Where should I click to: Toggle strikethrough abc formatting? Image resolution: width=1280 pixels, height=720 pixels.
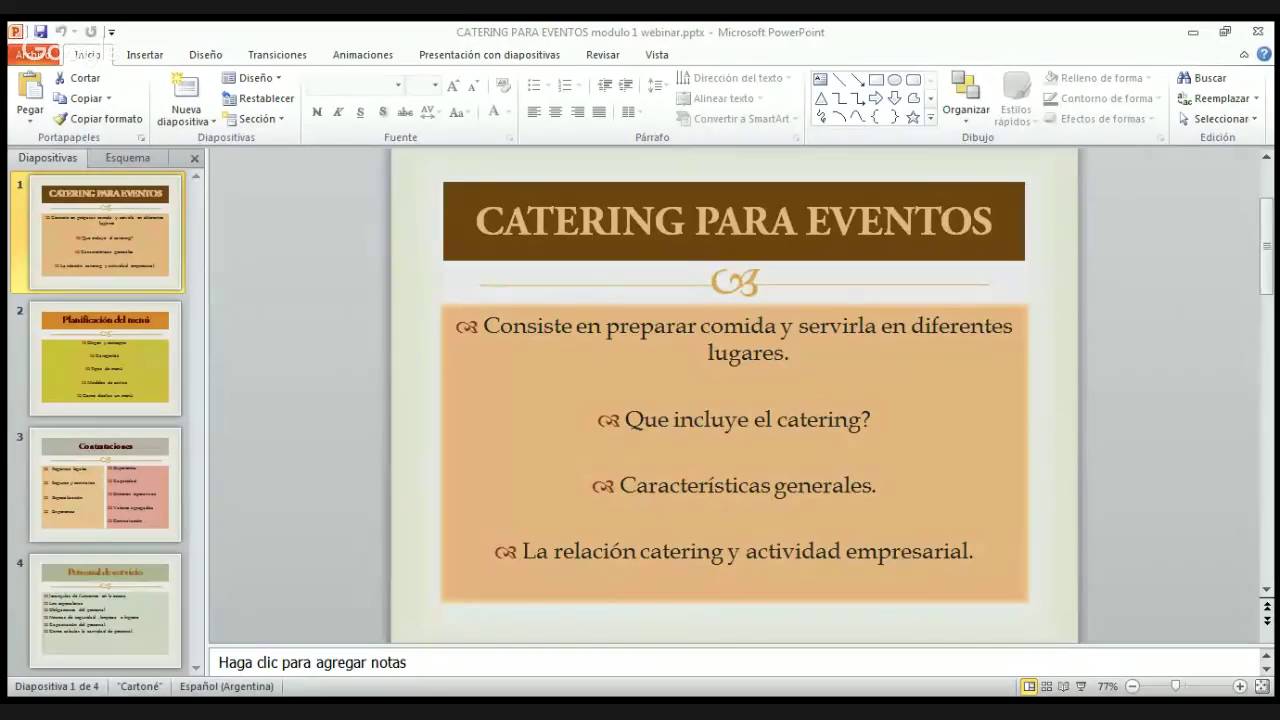point(405,112)
